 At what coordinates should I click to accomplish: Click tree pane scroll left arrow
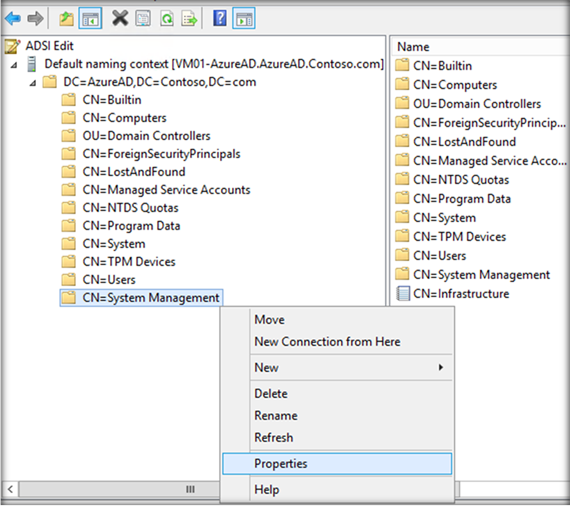click(x=10, y=489)
